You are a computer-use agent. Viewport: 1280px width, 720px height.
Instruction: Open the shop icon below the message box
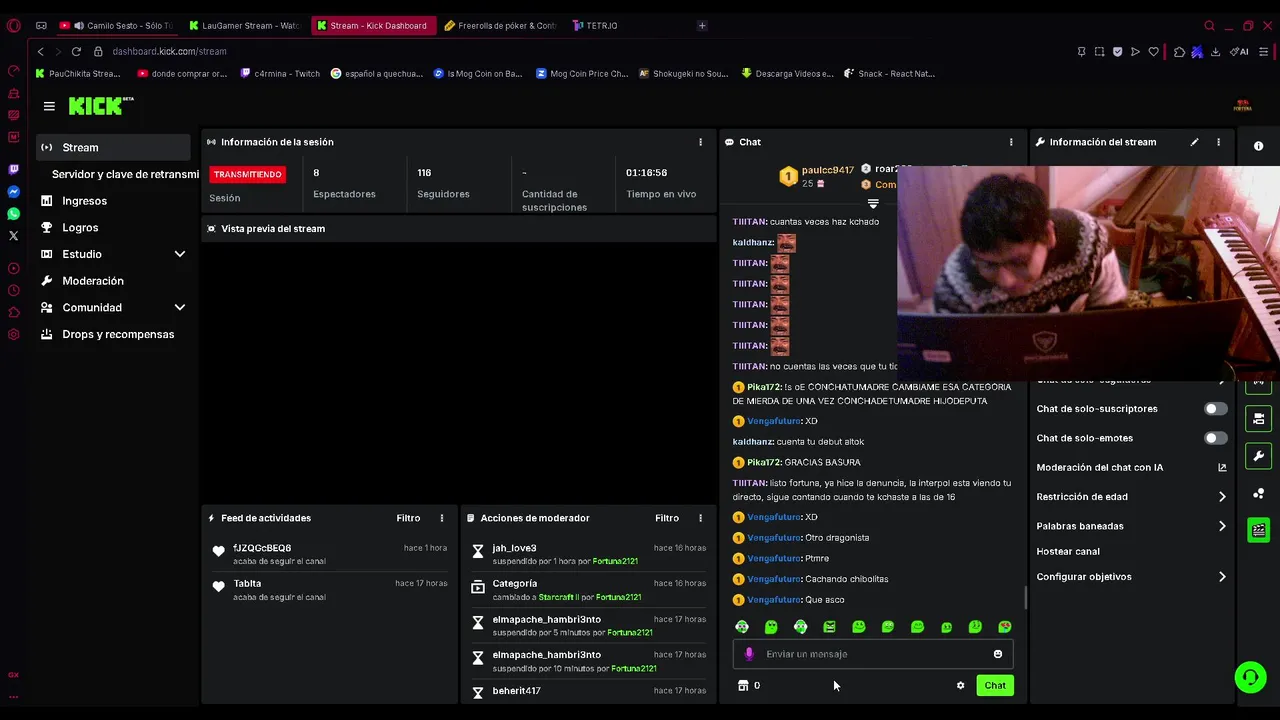[743, 685]
